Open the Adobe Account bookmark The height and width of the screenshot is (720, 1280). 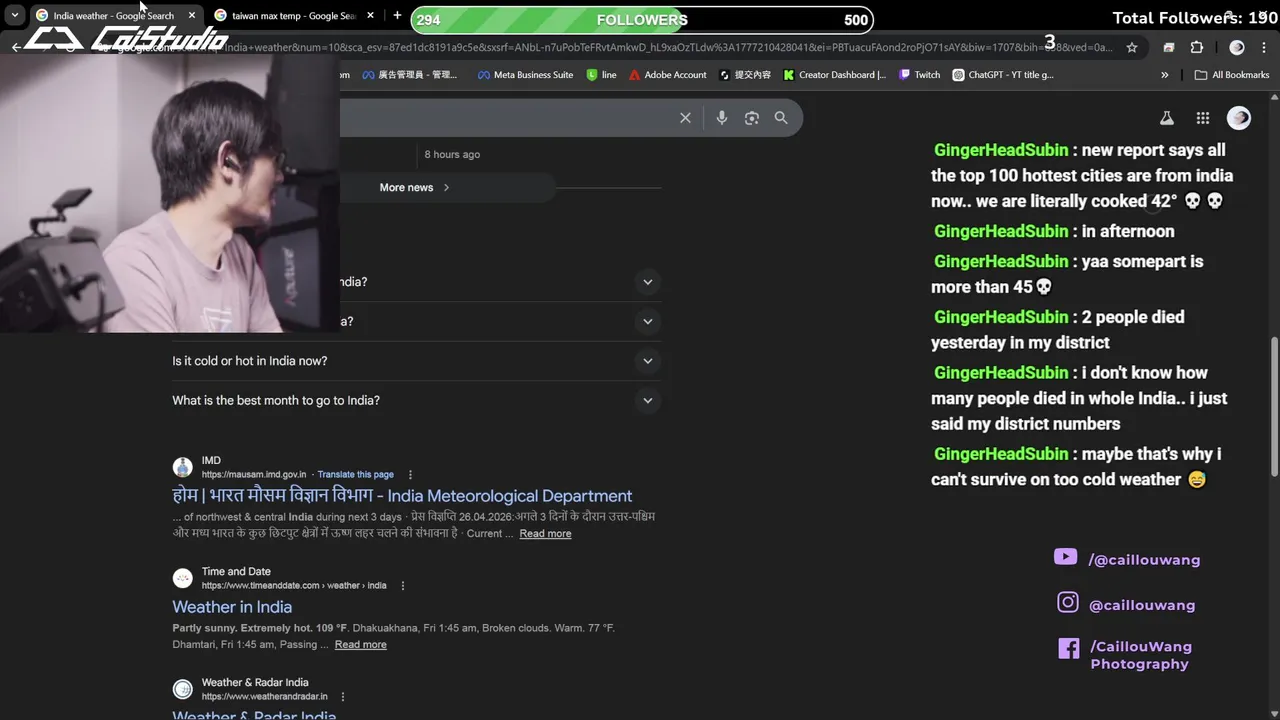(x=667, y=75)
